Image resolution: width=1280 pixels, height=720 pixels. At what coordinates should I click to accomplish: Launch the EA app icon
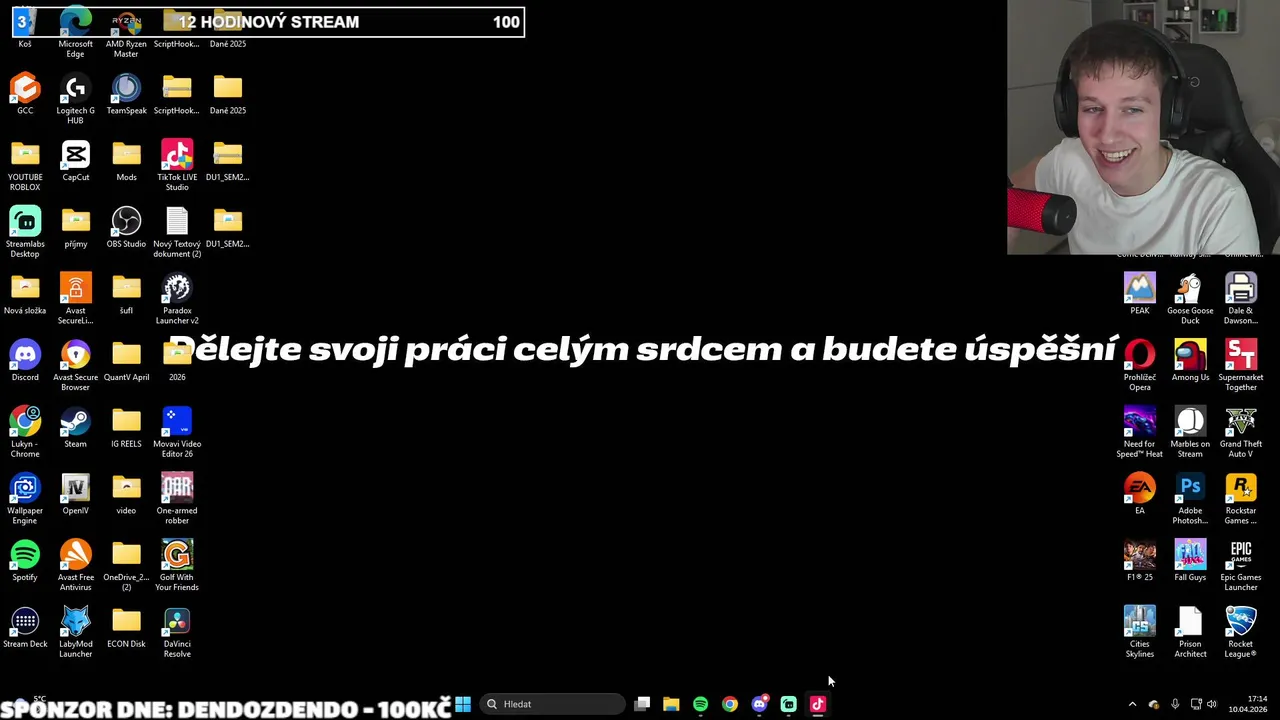[x=1139, y=494]
